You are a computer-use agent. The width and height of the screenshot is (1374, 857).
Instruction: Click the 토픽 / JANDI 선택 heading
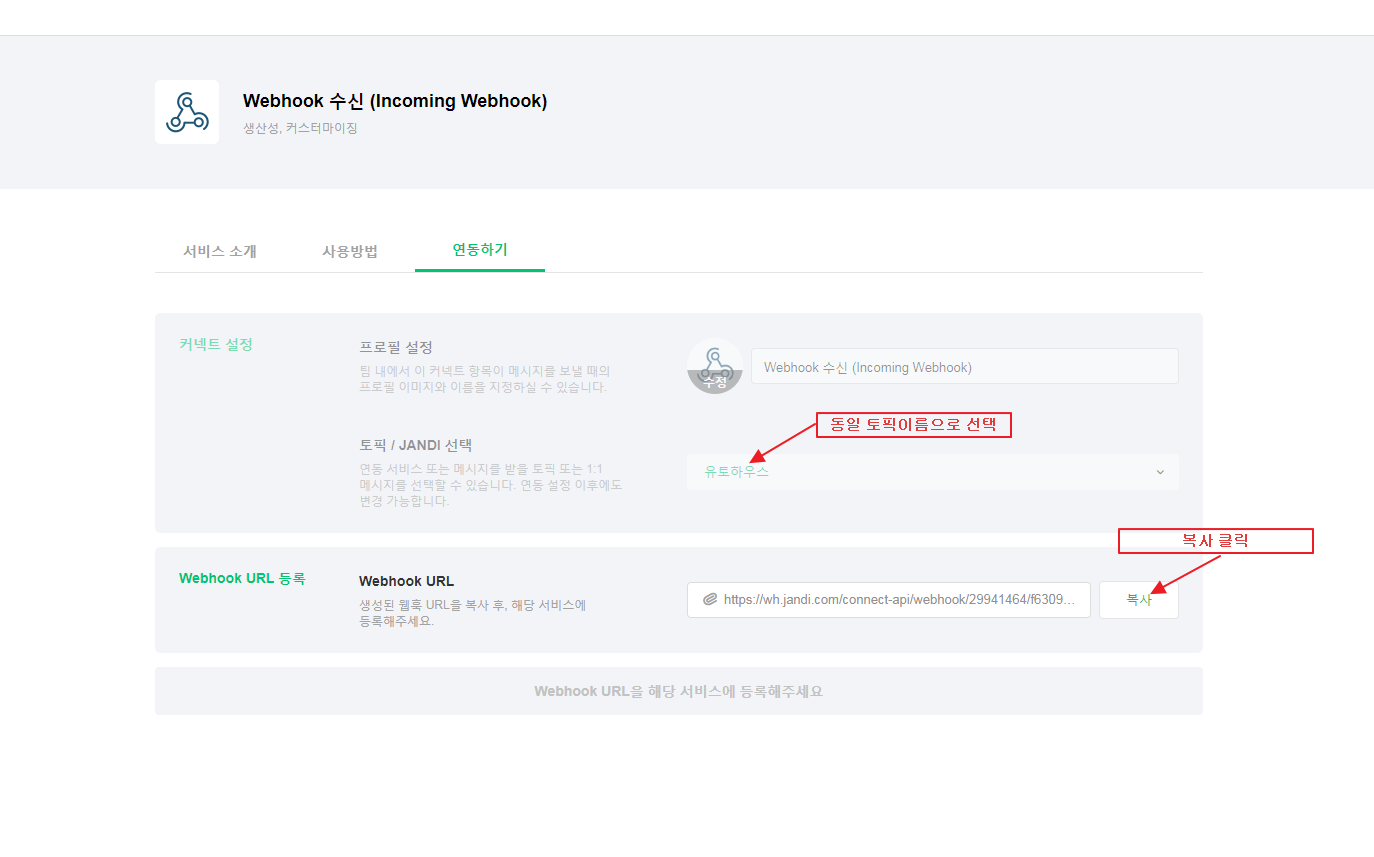415,445
